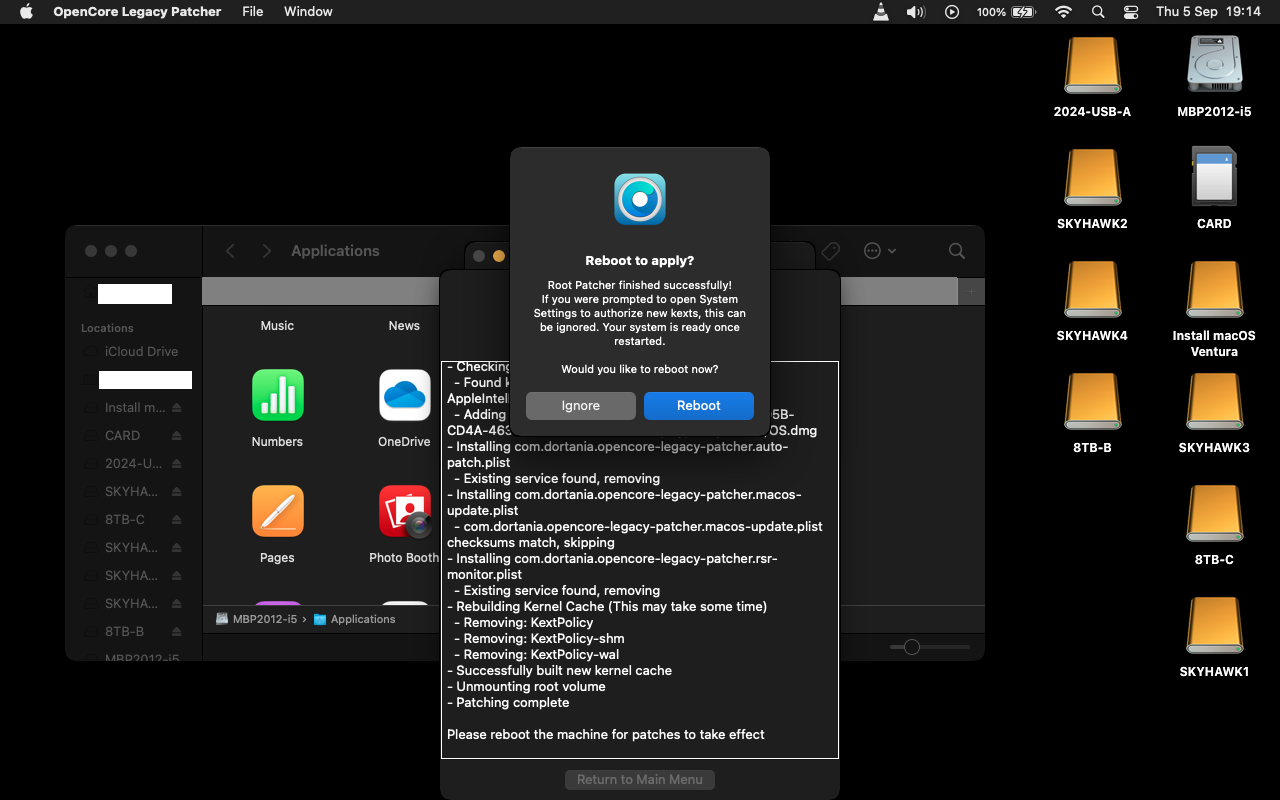1280x800 pixels.
Task: Reboot now via the Reboot button
Action: pyautogui.click(x=698, y=405)
